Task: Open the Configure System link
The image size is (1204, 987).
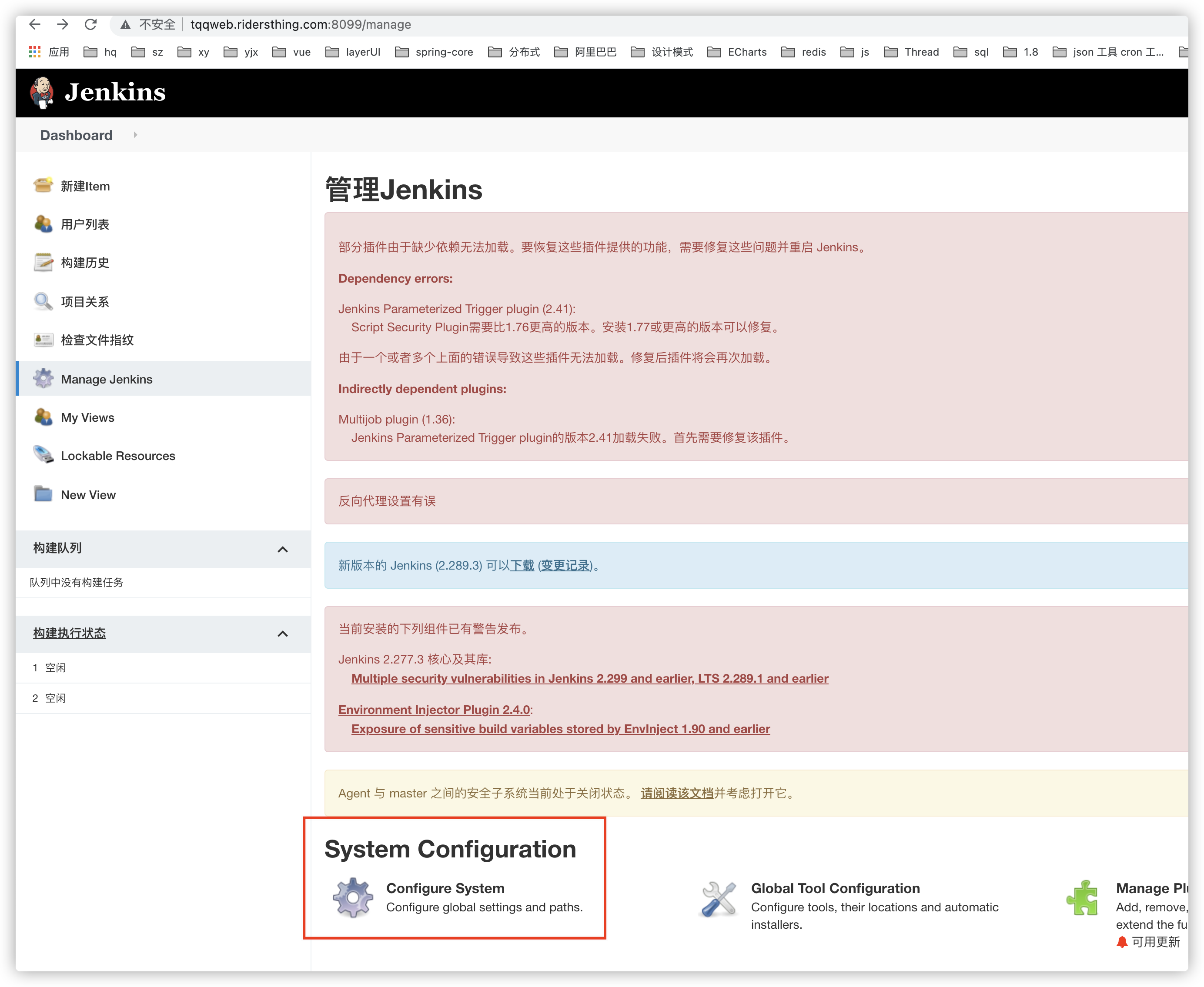Action: pos(445,888)
